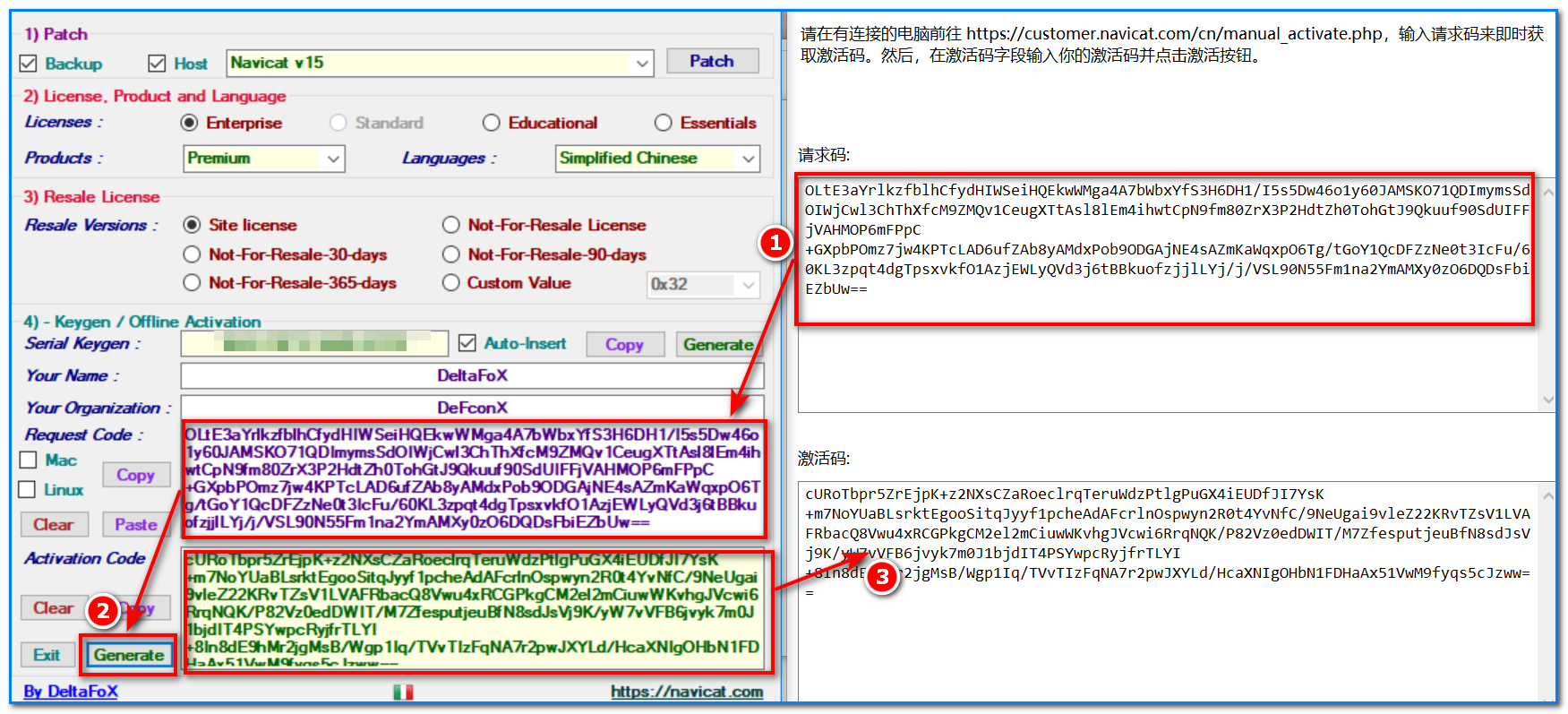This screenshot has width=1568, height=714.
Task: Click the '激活码:' label
Action: [x=824, y=459]
